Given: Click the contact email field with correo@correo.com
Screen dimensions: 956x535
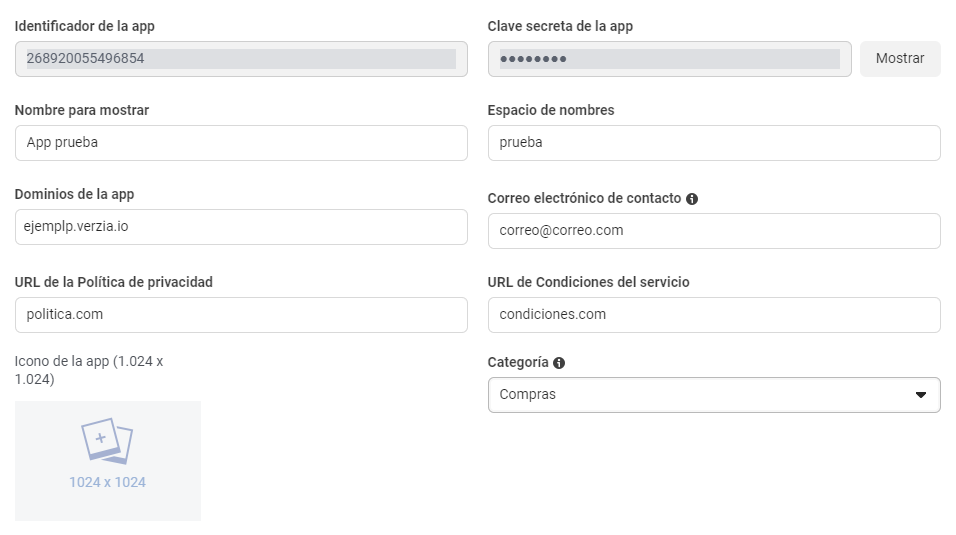Looking at the screenshot, I should (x=714, y=231).
